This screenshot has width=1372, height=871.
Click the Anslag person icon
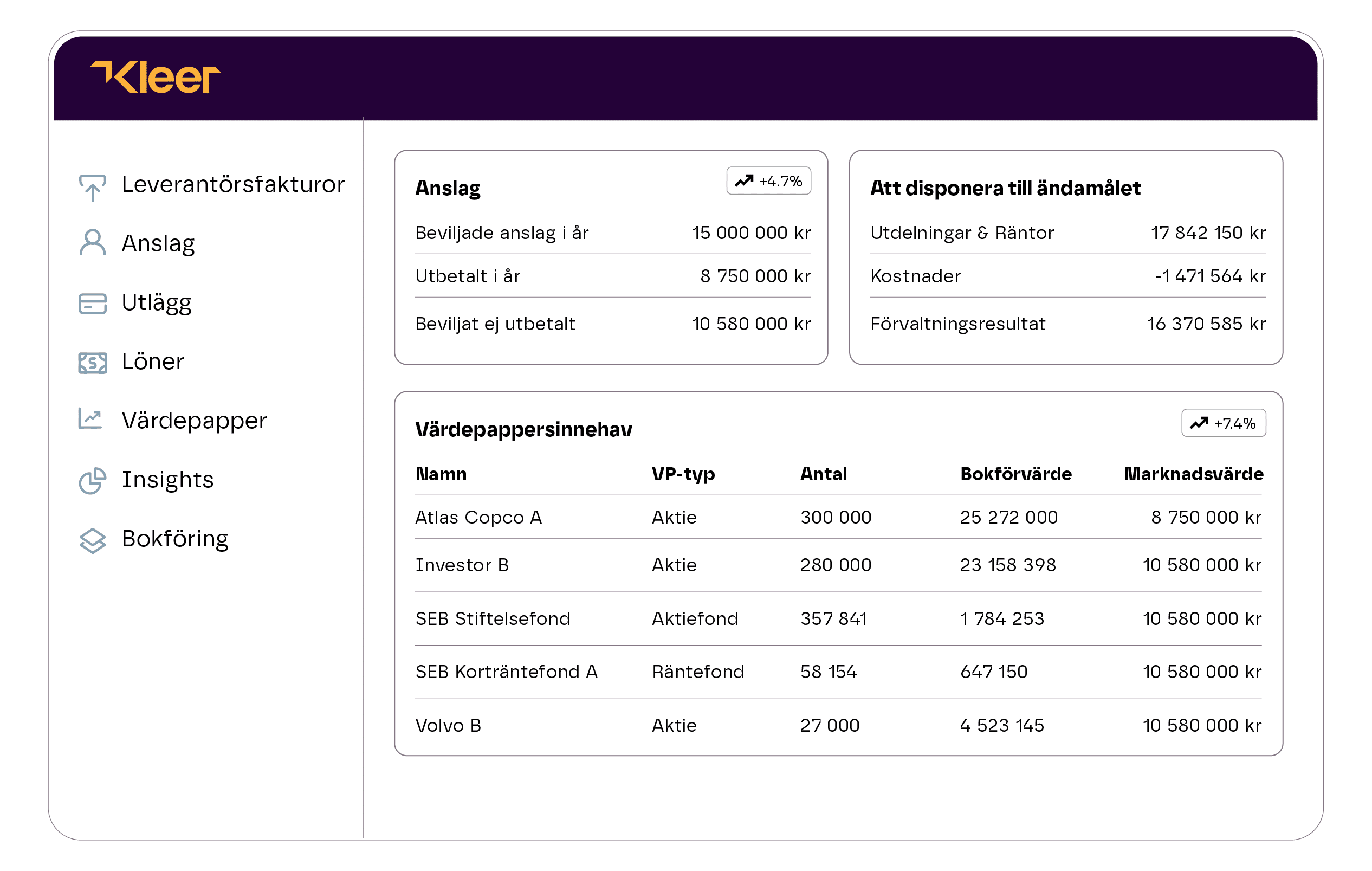click(92, 243)
